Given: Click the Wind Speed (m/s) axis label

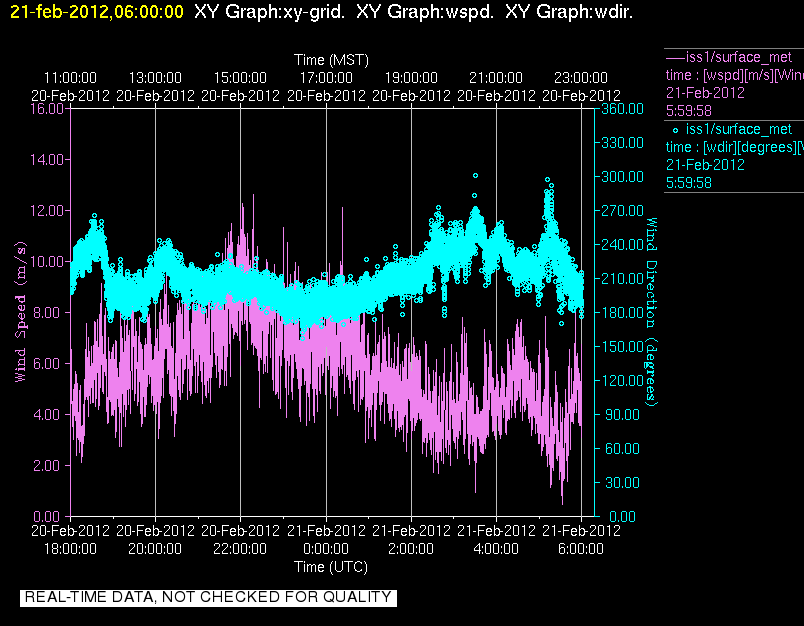Looking at the screenshot, I should coord(20,312).
